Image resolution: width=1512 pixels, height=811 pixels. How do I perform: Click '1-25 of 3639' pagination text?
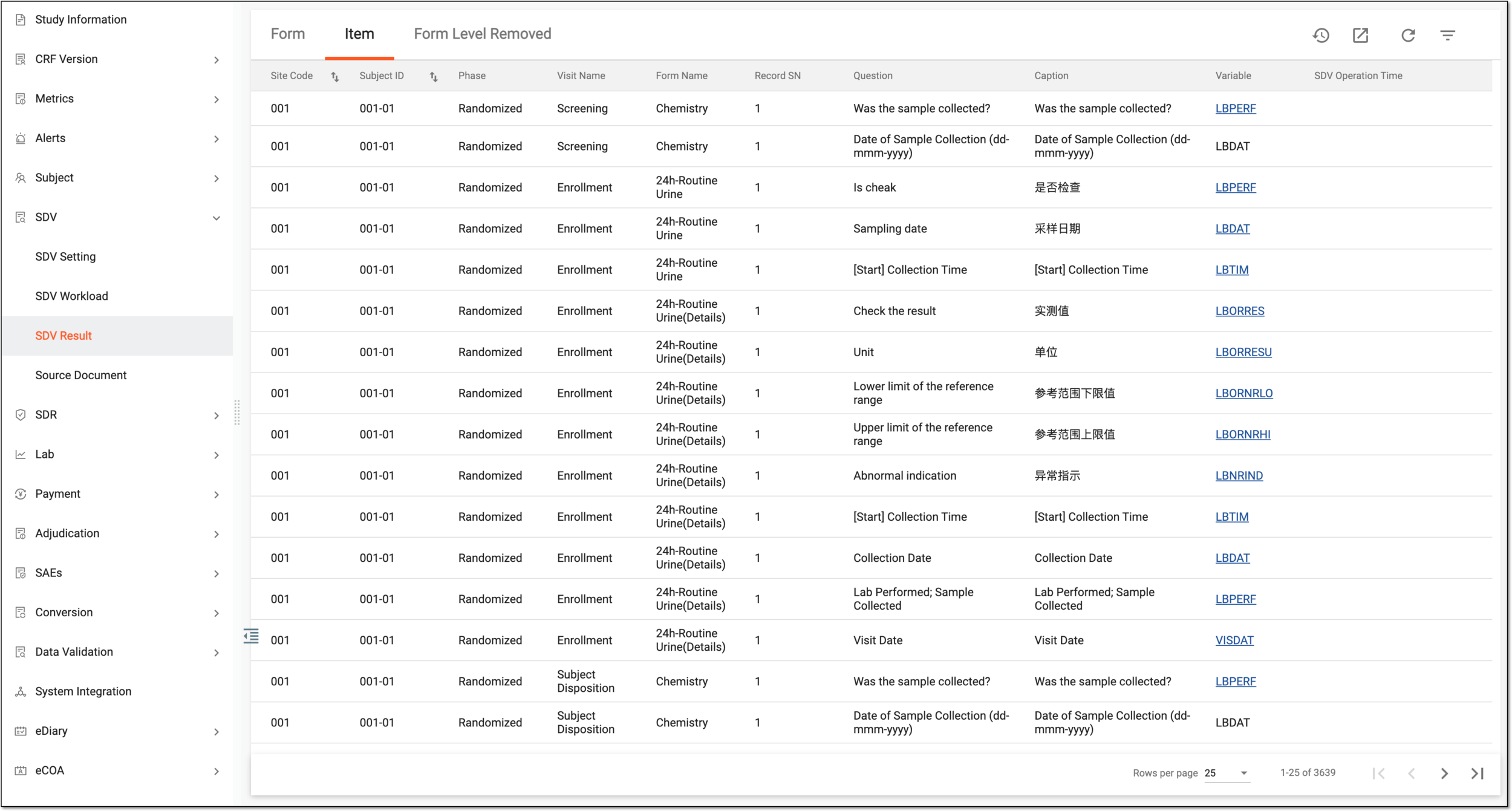pyautogui.click(x=1308, y=772)
